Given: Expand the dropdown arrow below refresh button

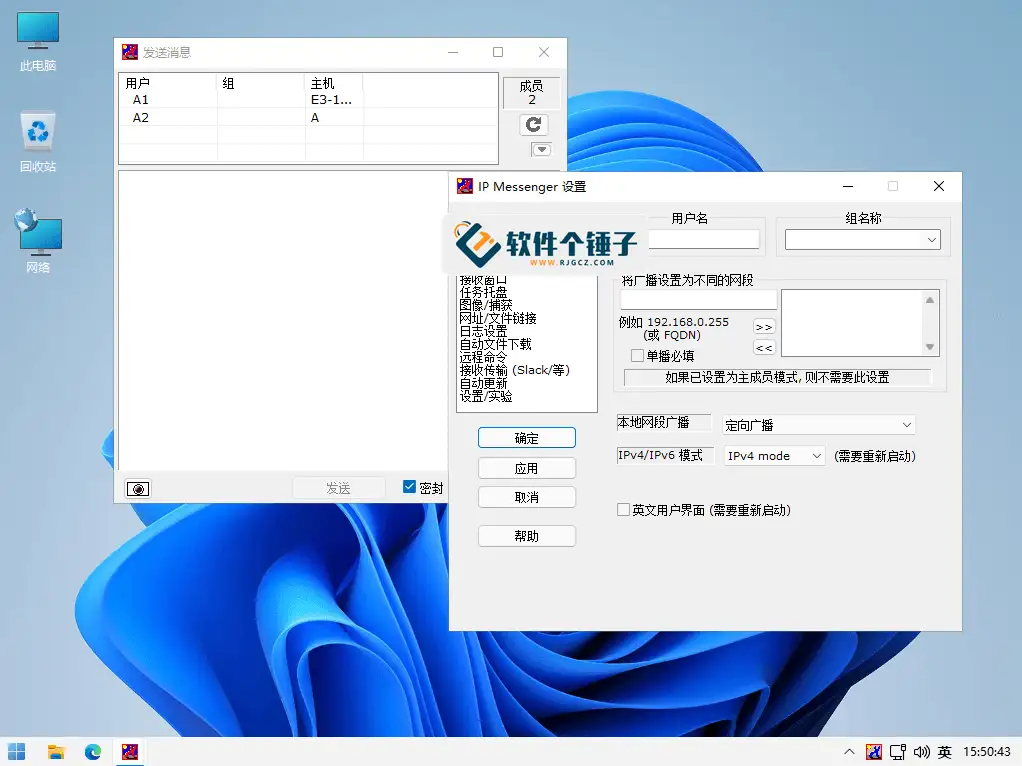Looking at the screenshot, I should pyautogui.click(x=541, y=150).
